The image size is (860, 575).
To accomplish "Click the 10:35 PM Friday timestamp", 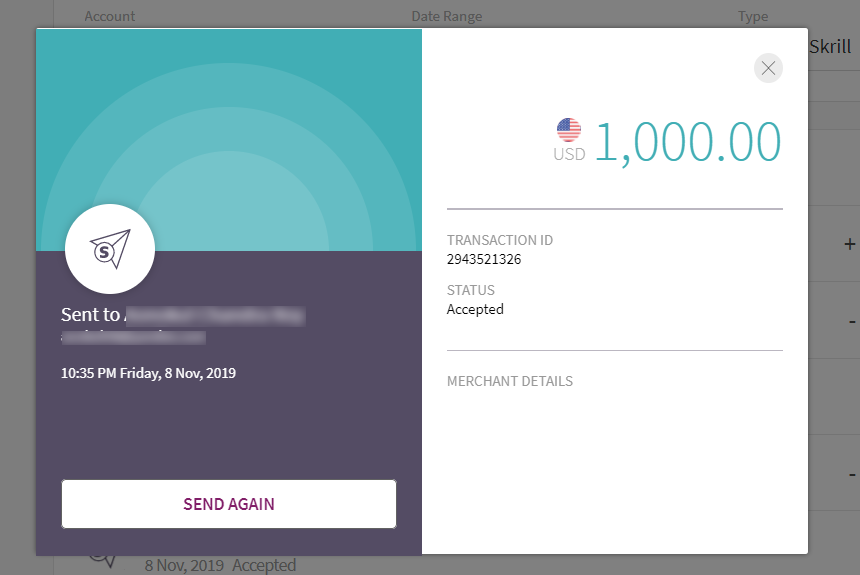I will click(148, 373).
